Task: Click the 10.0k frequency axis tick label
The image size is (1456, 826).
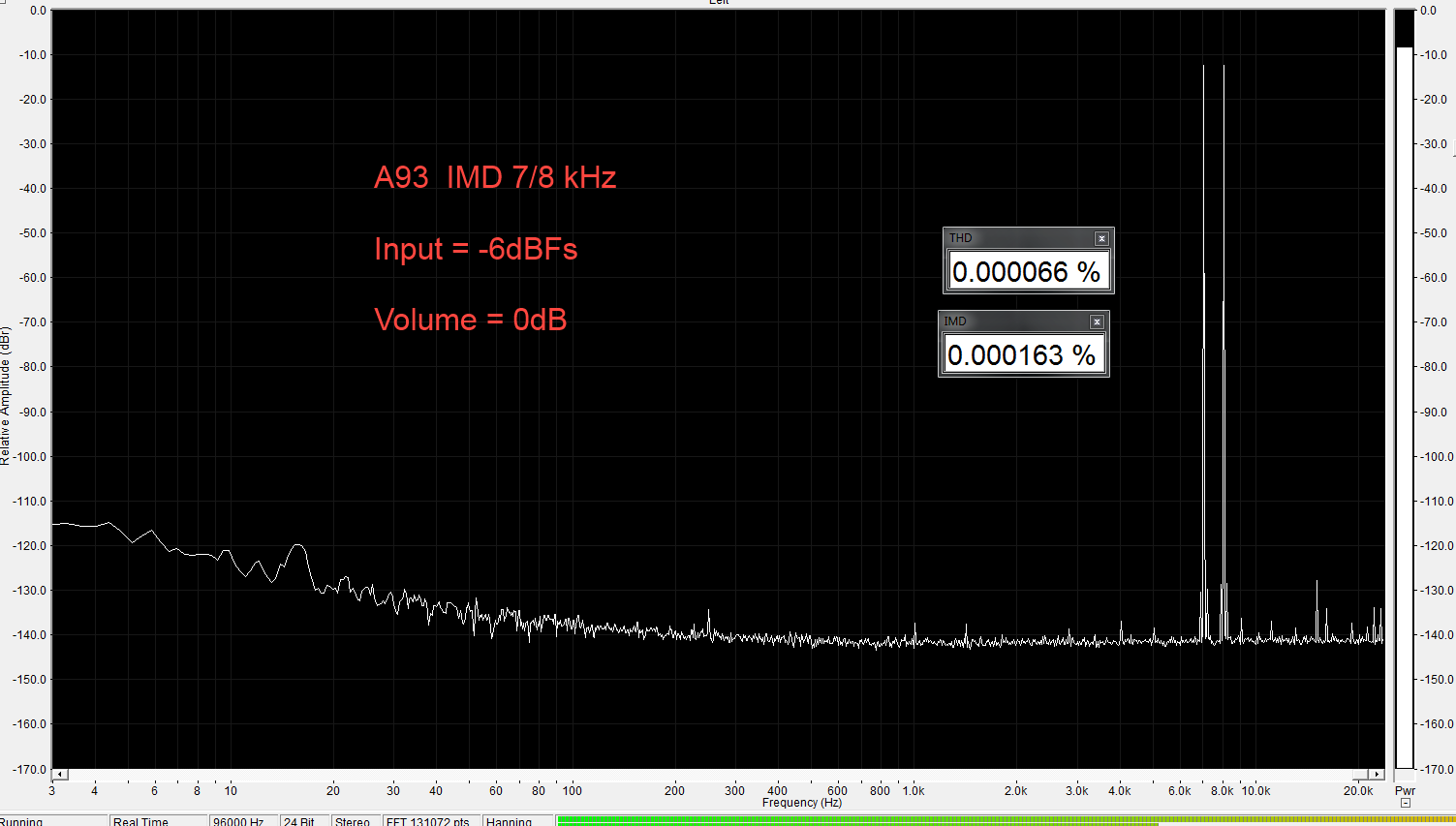Action: coord(1255,791)
